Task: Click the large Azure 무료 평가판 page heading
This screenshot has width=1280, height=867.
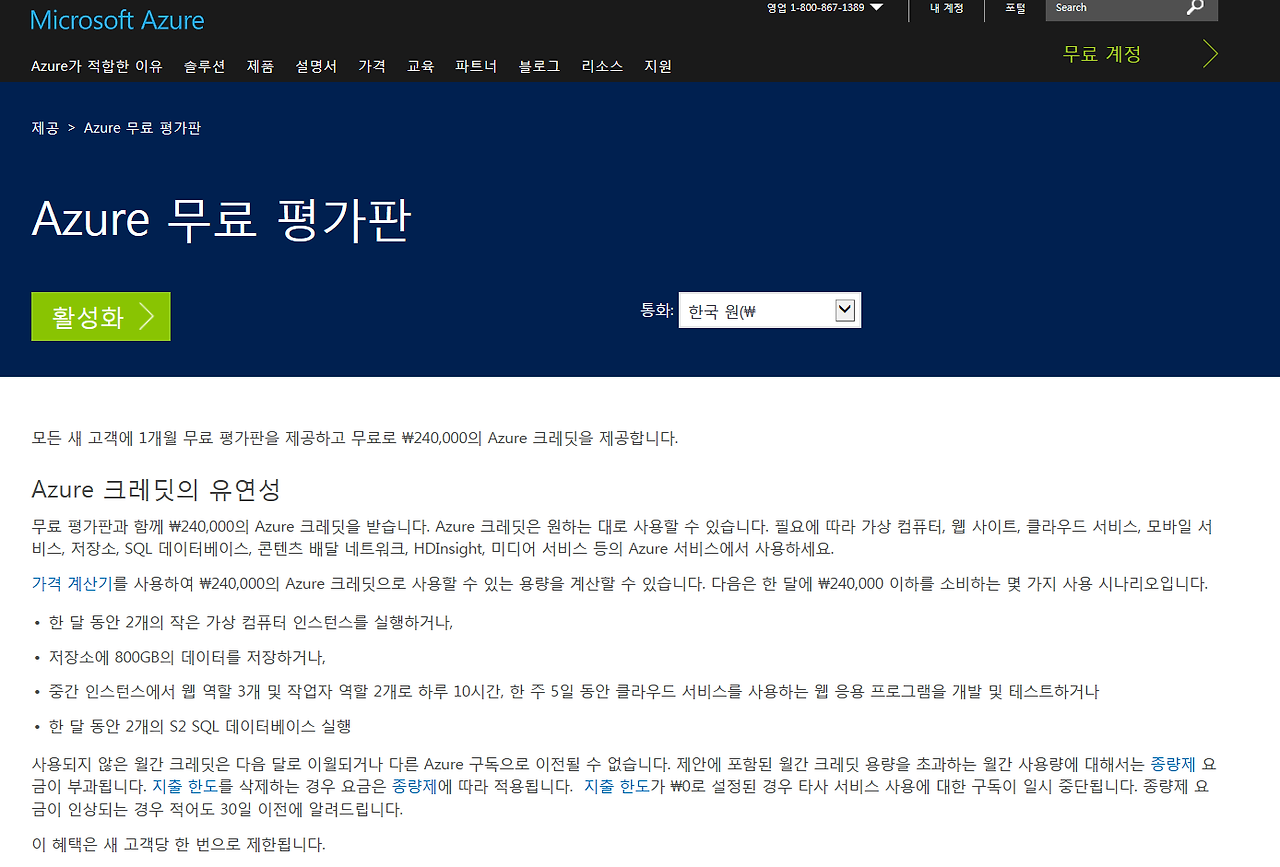Action: coord(221,219)
